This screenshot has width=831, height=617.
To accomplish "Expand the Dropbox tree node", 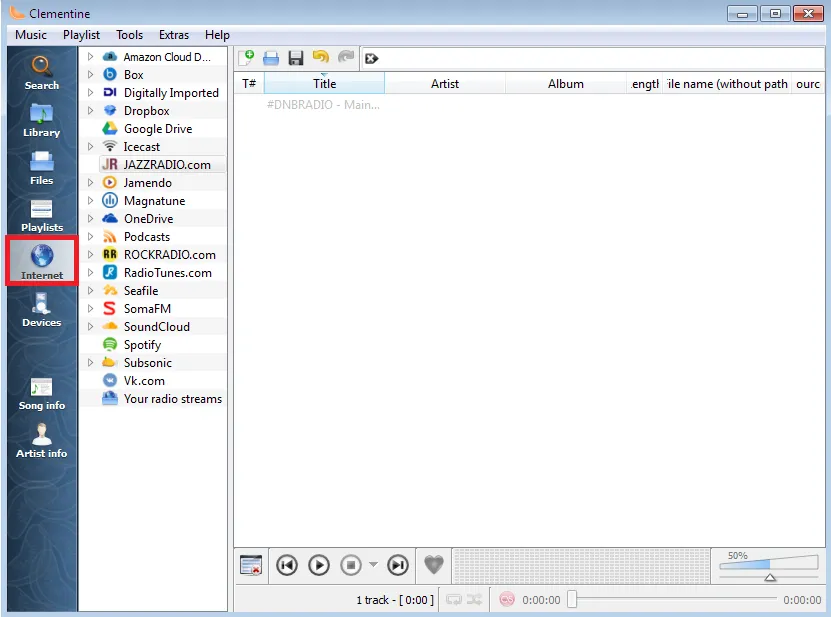I will [x=90, y=110].
